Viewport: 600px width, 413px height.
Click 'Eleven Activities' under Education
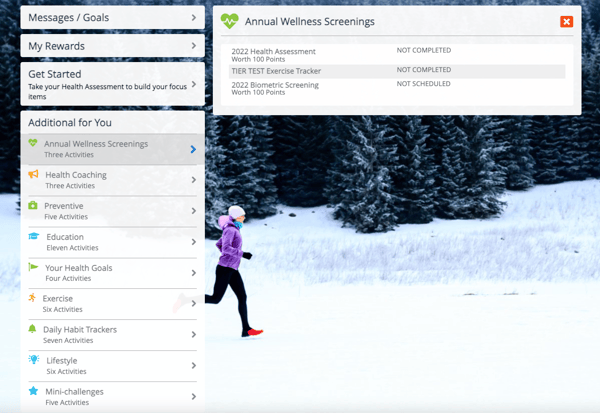(72, 248)
